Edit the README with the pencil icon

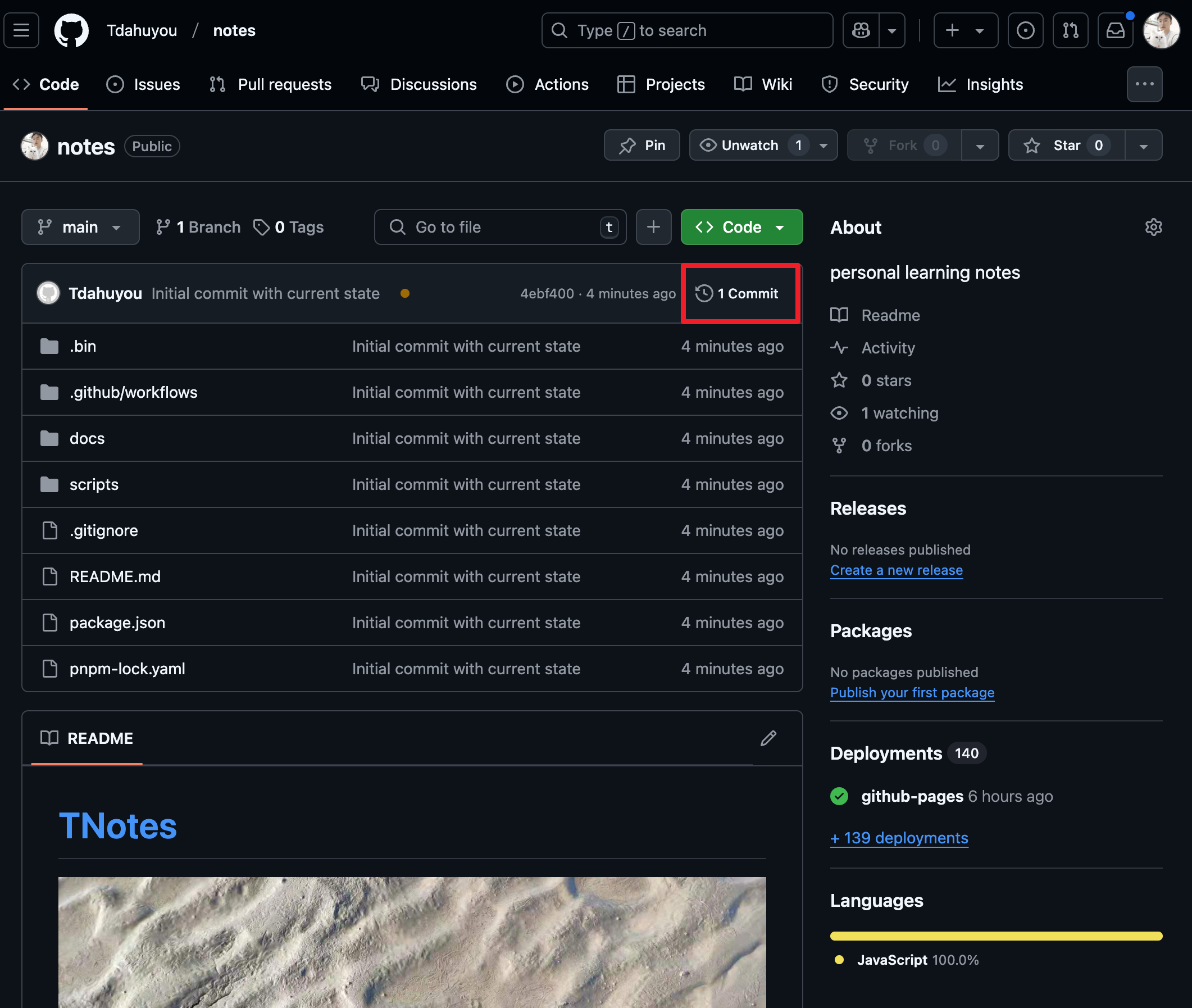coord(768,738)
